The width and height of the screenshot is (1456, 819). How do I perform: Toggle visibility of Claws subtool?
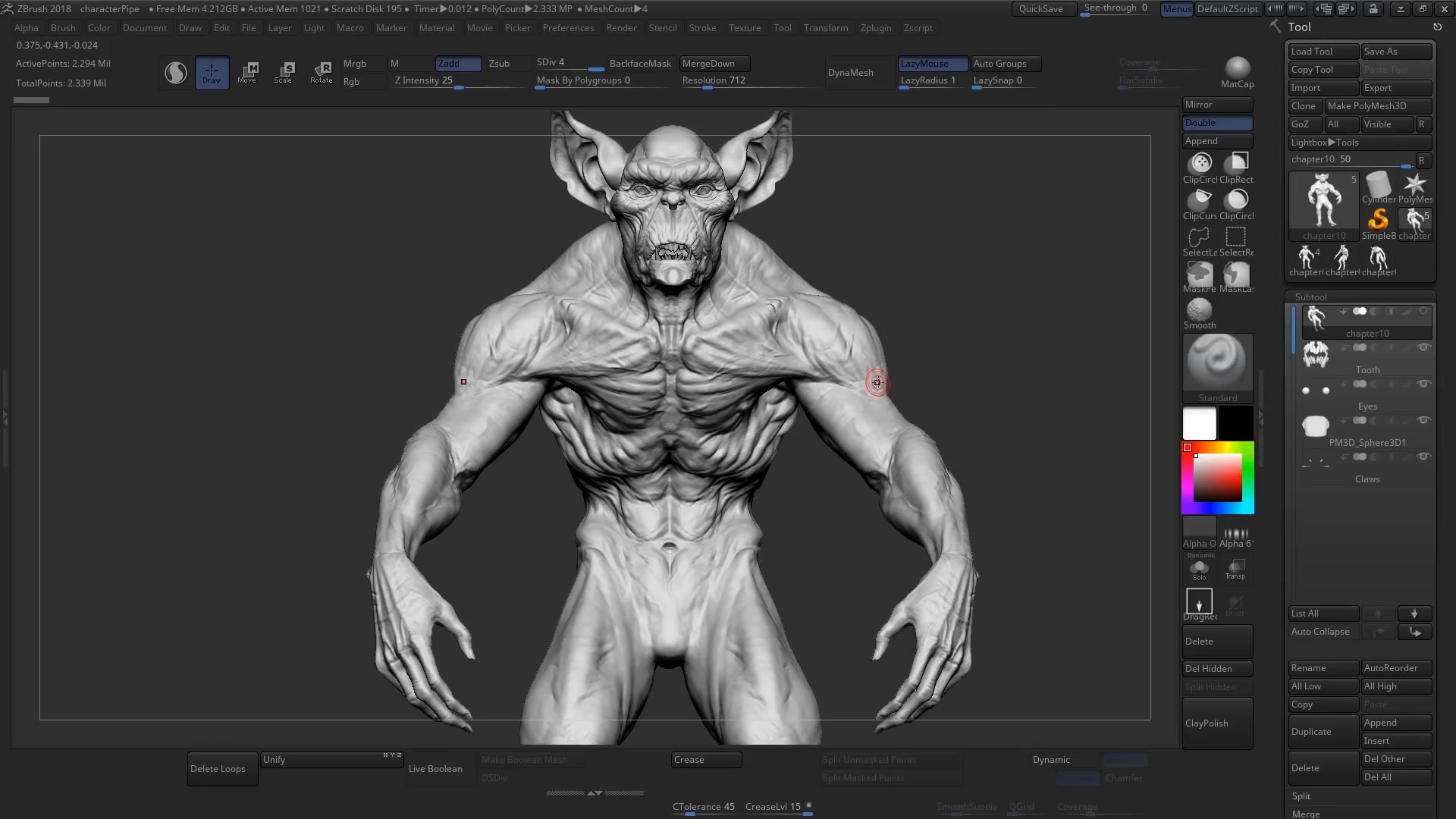(1424, 457)
